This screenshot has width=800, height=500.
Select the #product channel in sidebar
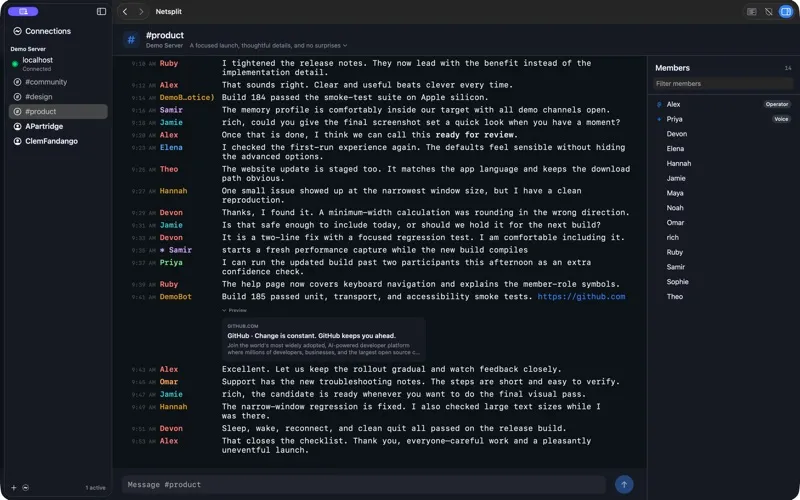tap(58, 111)
